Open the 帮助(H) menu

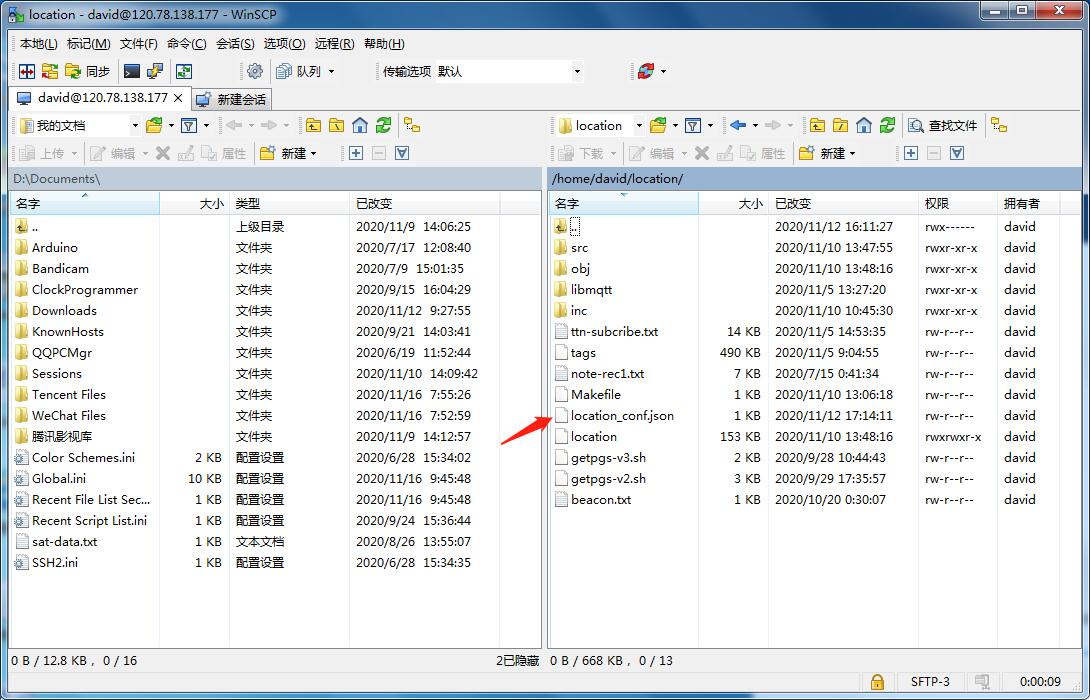pos(384,44)
